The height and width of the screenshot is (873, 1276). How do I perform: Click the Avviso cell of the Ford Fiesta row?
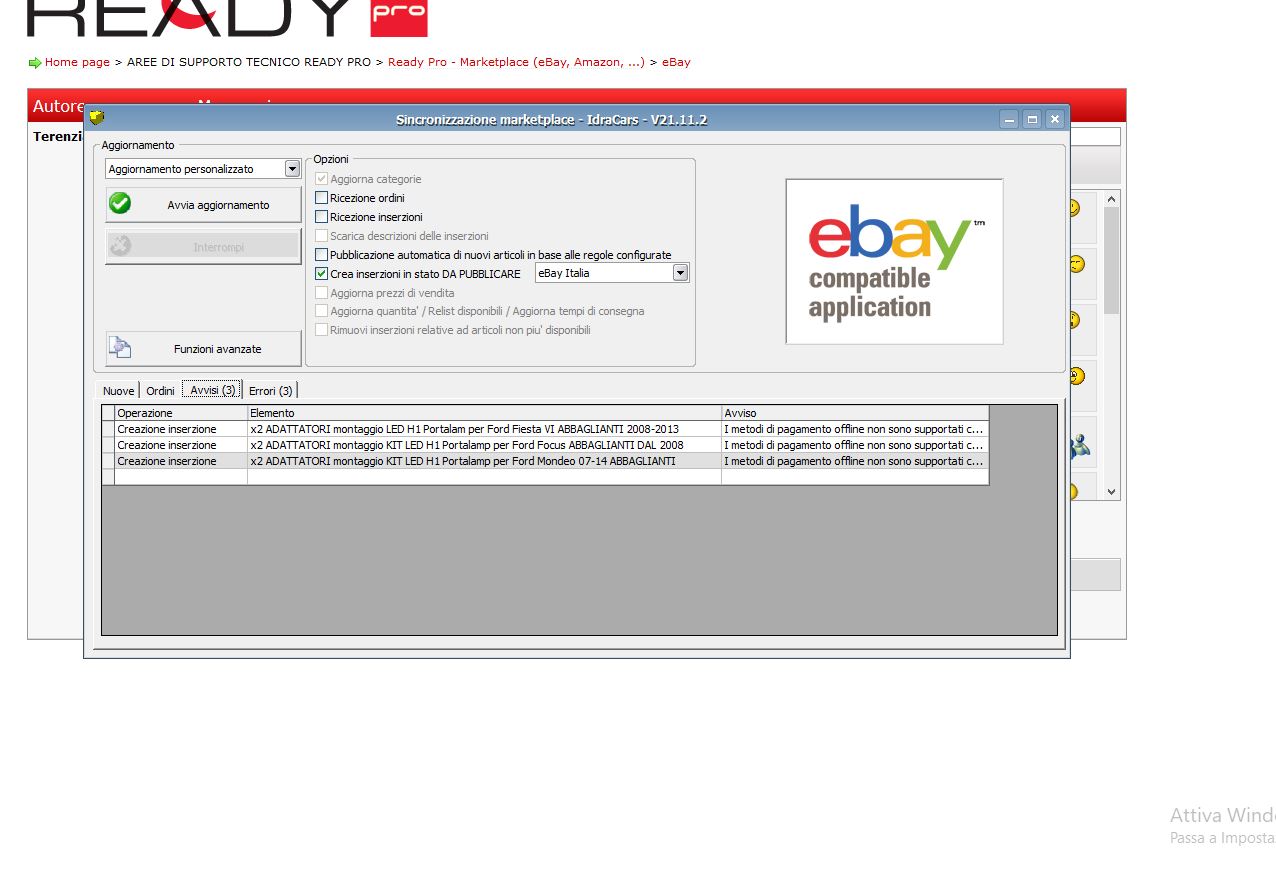click(x=855, y=429)
